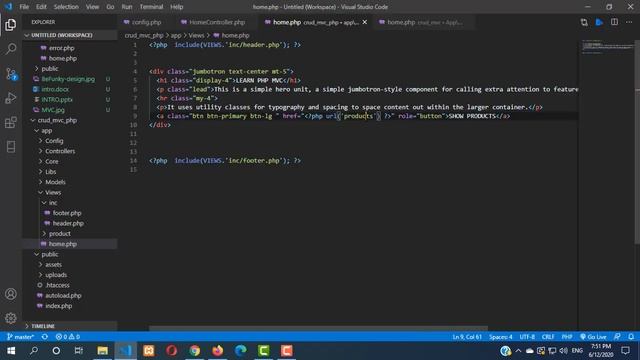Click the Open Changes icon in editor toolbar
640x360 pixels.
pyautogui.click(x=584, y=22)
